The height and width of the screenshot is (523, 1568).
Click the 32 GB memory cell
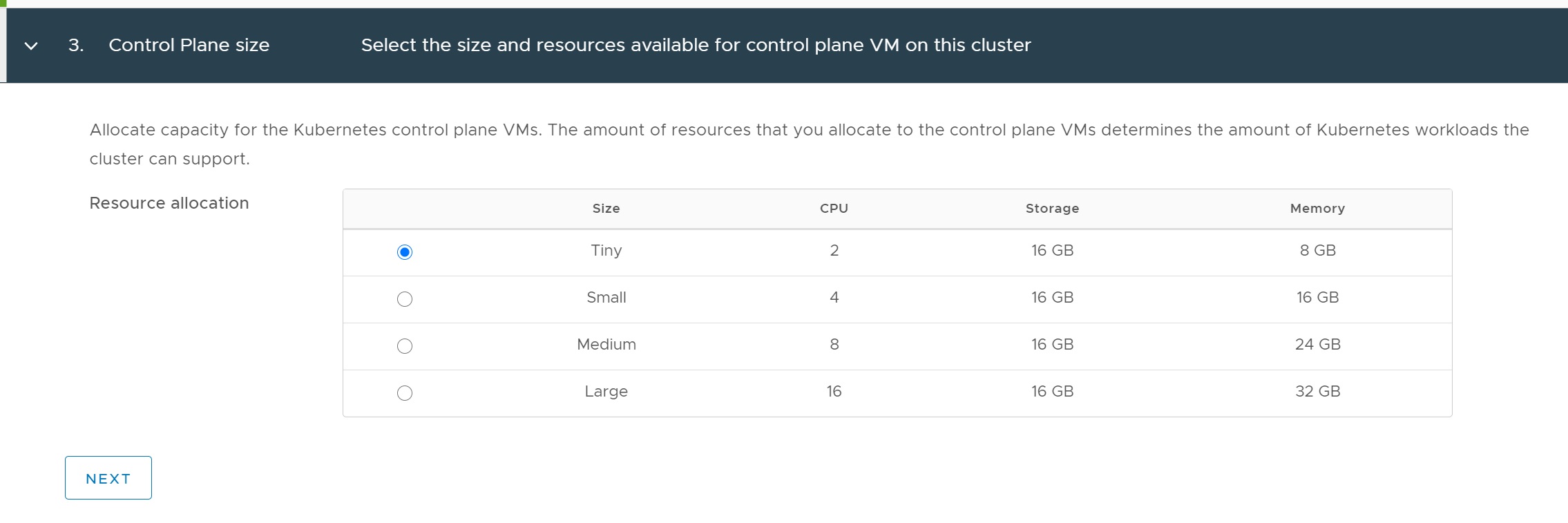tap(1317, 392)
